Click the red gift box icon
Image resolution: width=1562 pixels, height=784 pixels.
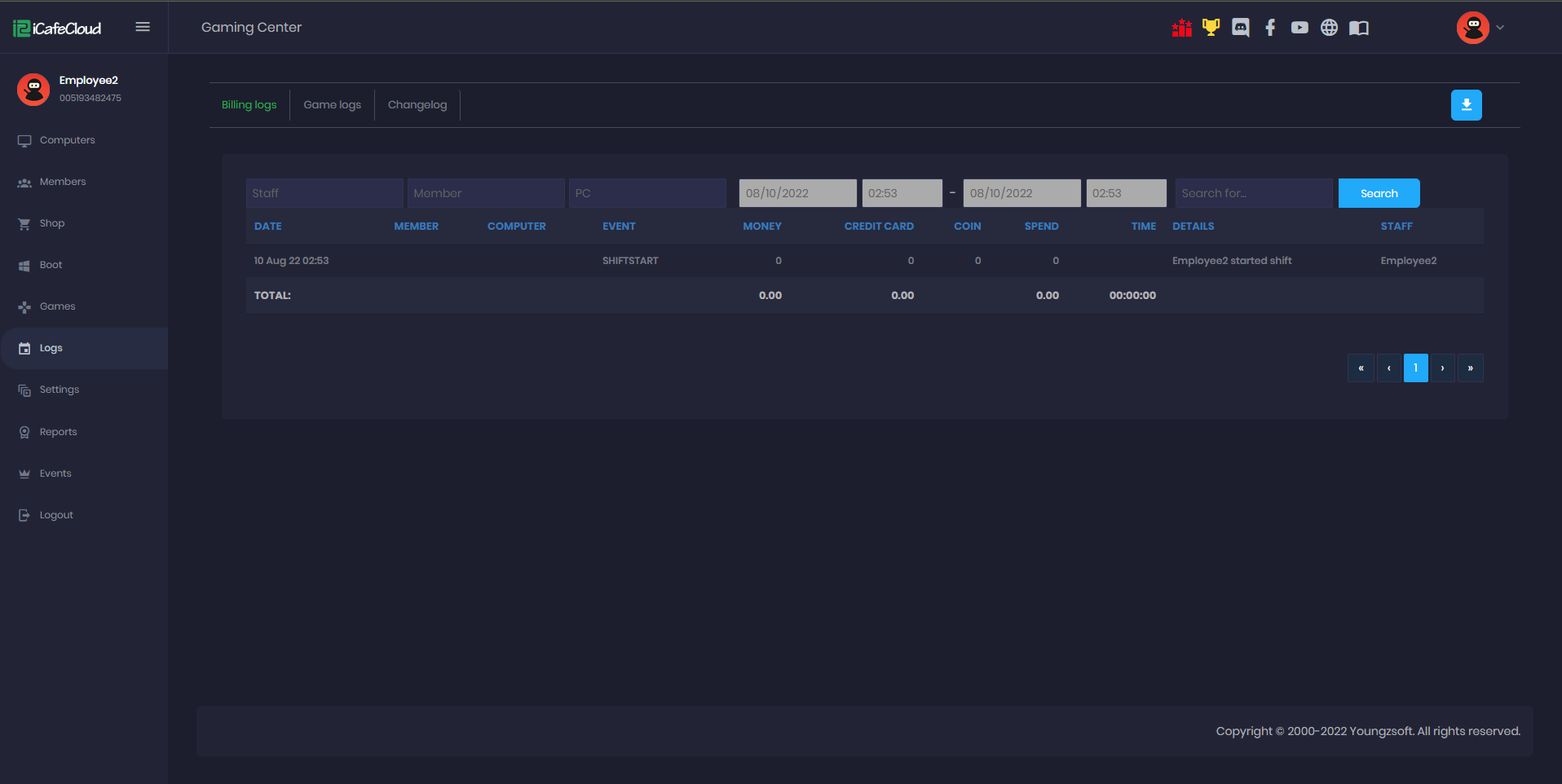(1181, 28)
